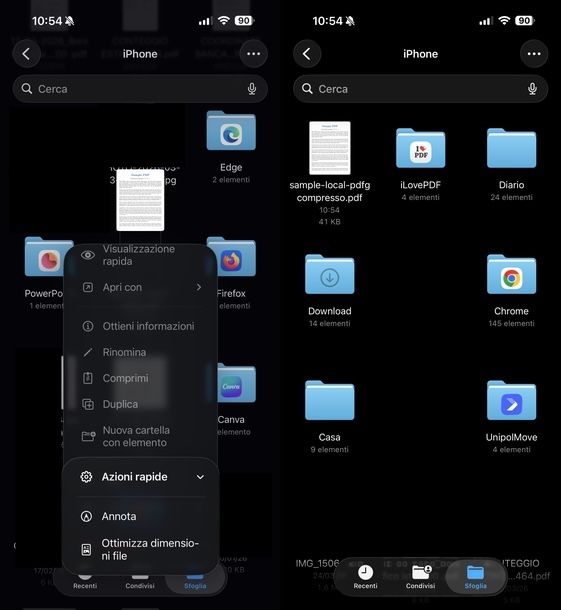Viewport: 561px width, 610px height.
Task: Tap '24 elementi' under Diario
Action: pyautogui.click(x=512, y=197)
